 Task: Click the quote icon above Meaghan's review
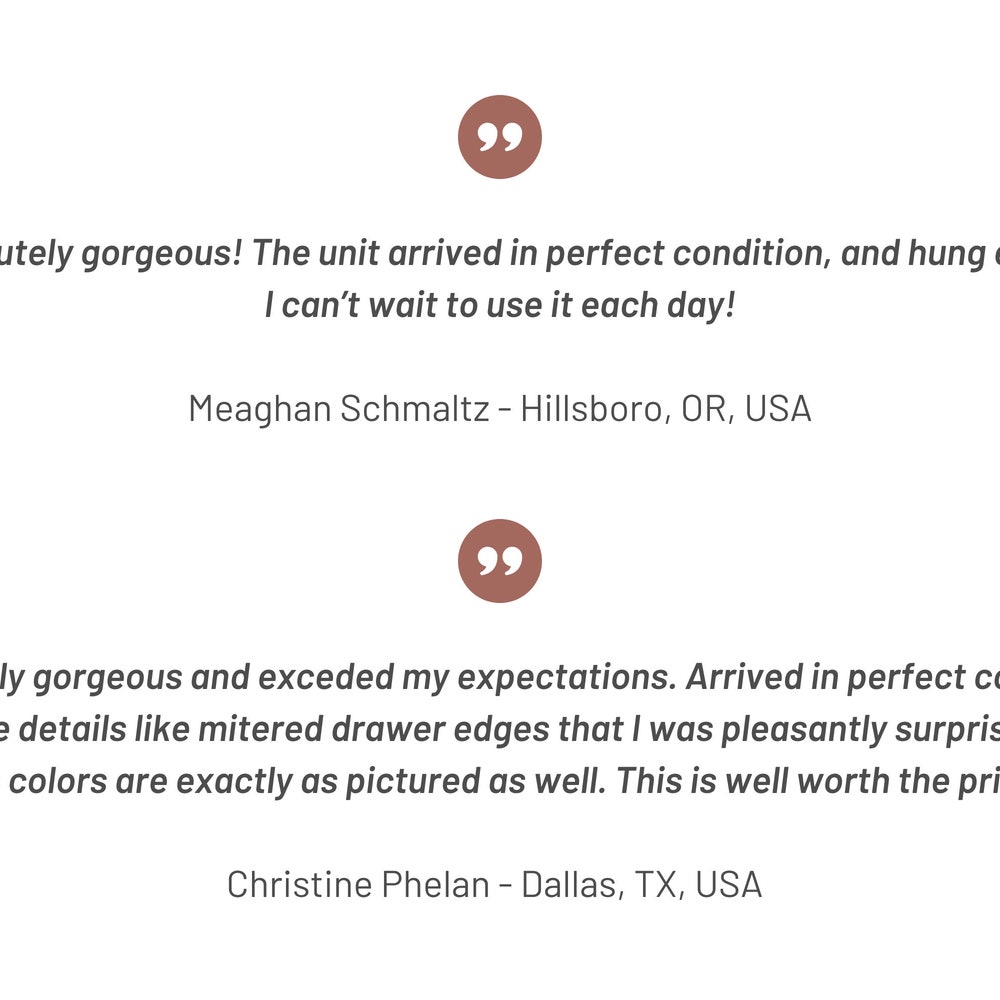500,137
